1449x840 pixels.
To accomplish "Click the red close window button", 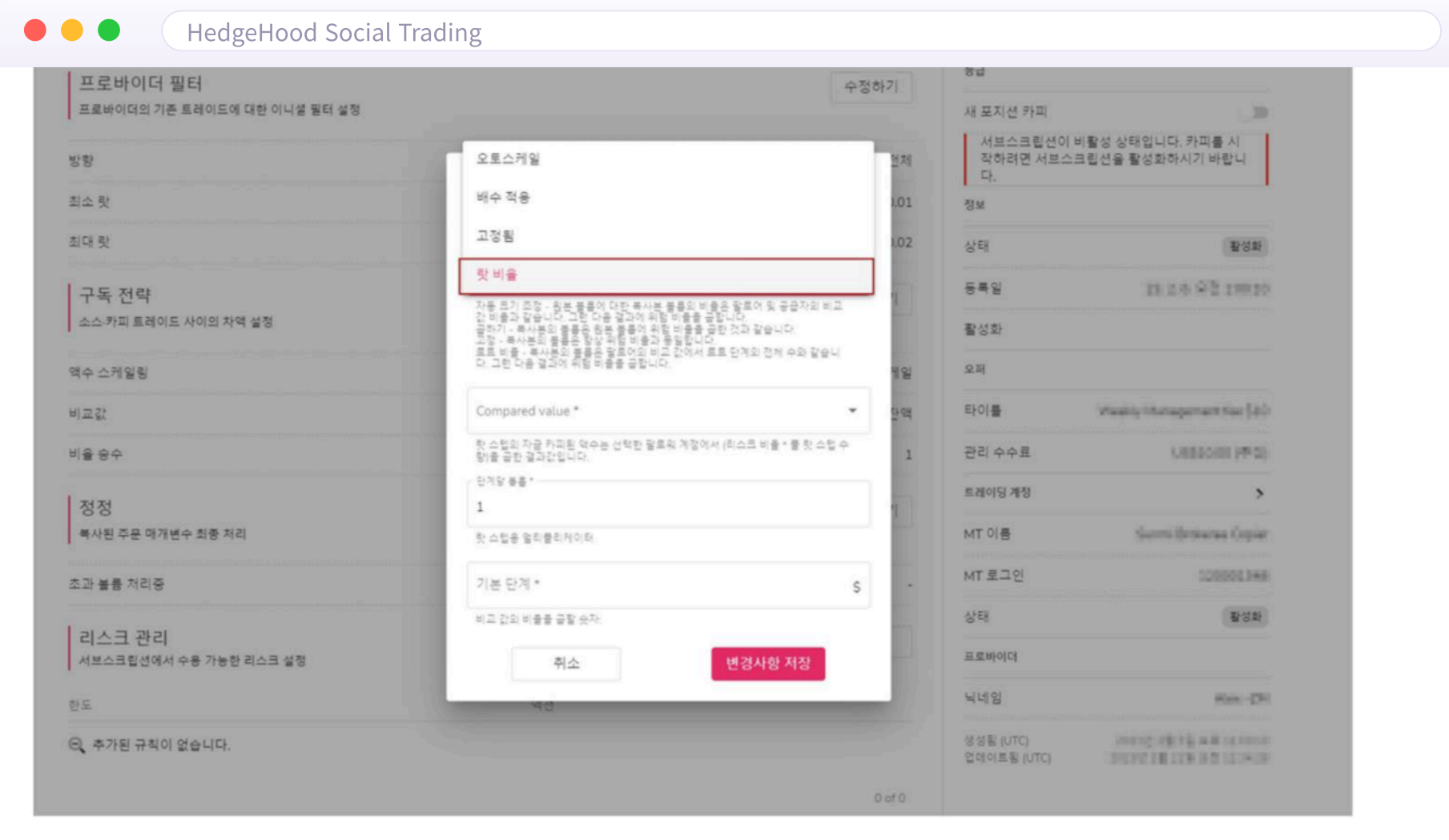I will [x=35, y=30].
